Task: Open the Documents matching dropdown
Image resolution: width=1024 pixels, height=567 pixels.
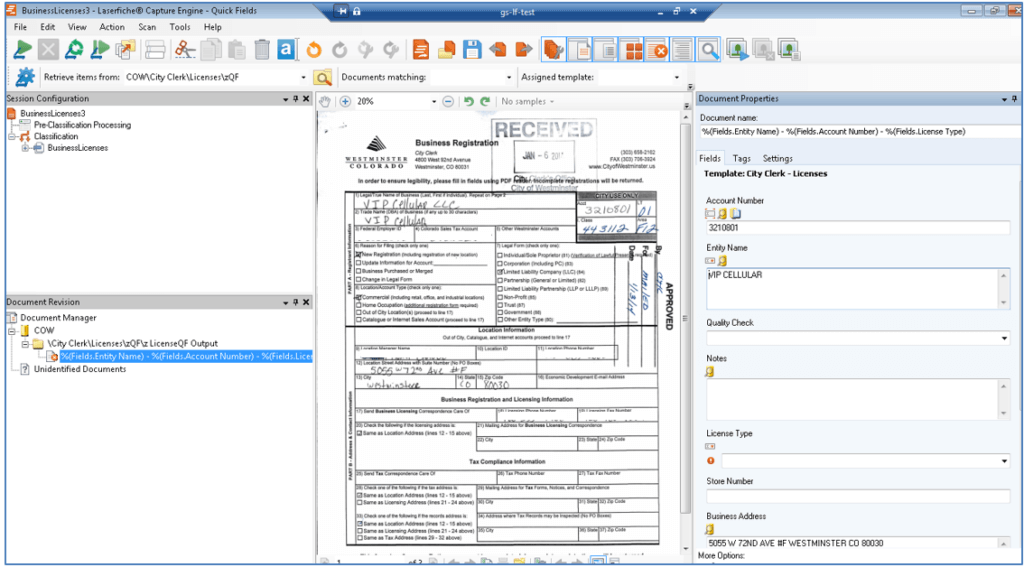Action: pos(507,77)
